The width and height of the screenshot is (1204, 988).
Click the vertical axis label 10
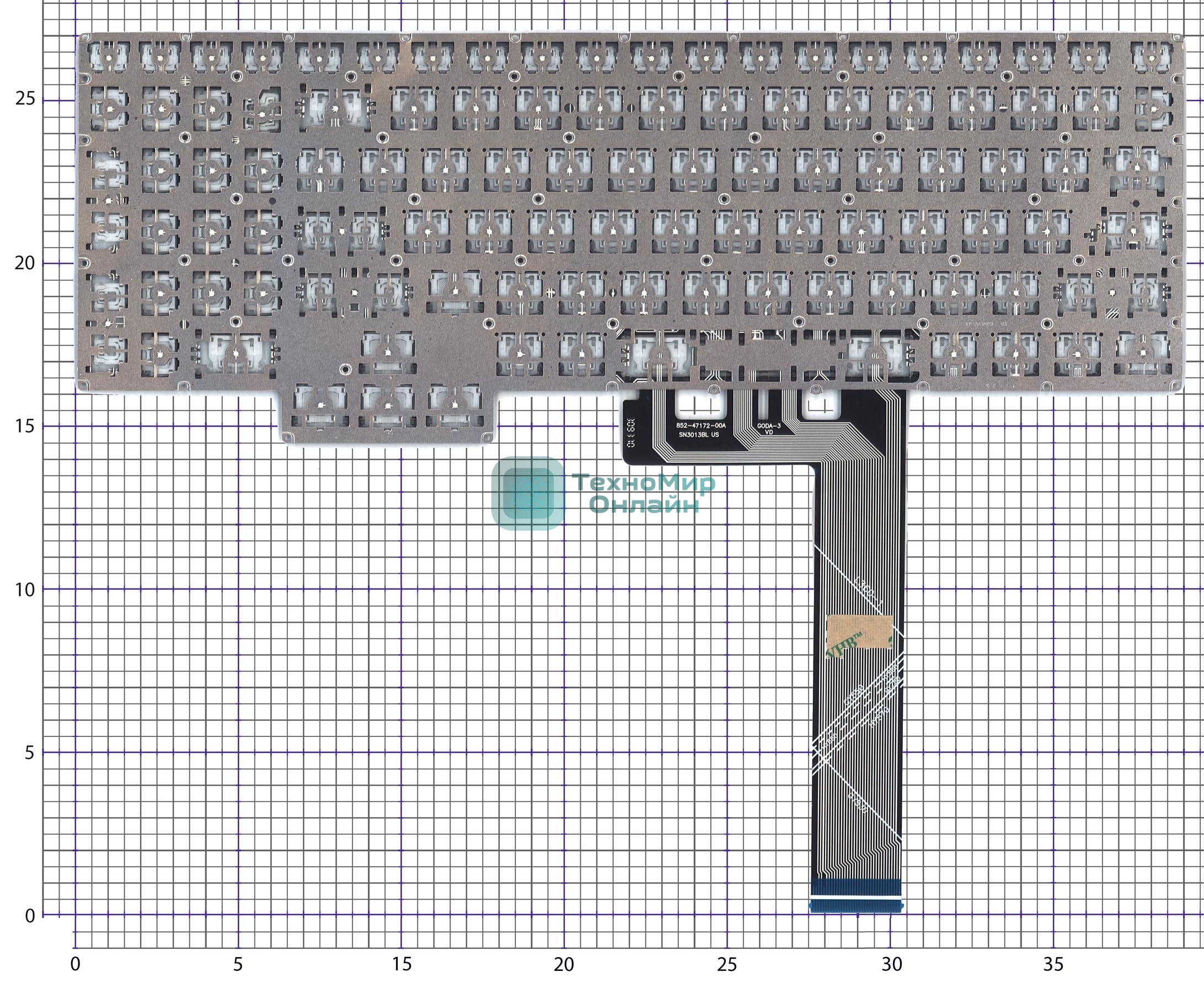25,590
